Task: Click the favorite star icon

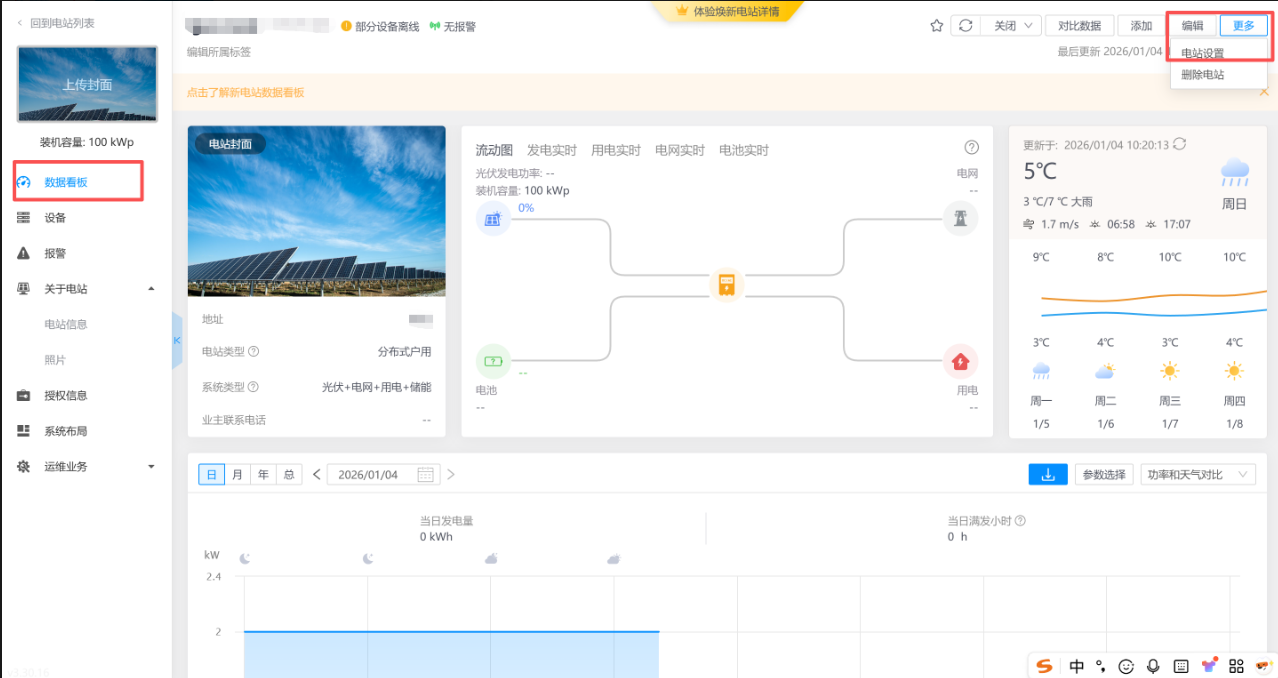Action: coord(936,26)
